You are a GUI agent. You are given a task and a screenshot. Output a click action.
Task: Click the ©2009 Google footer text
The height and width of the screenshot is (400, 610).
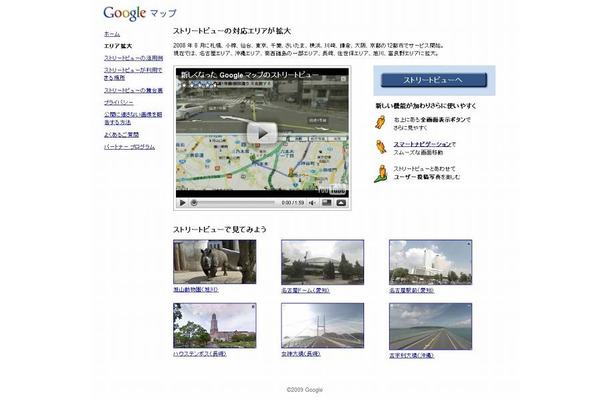tap(305, 389)
